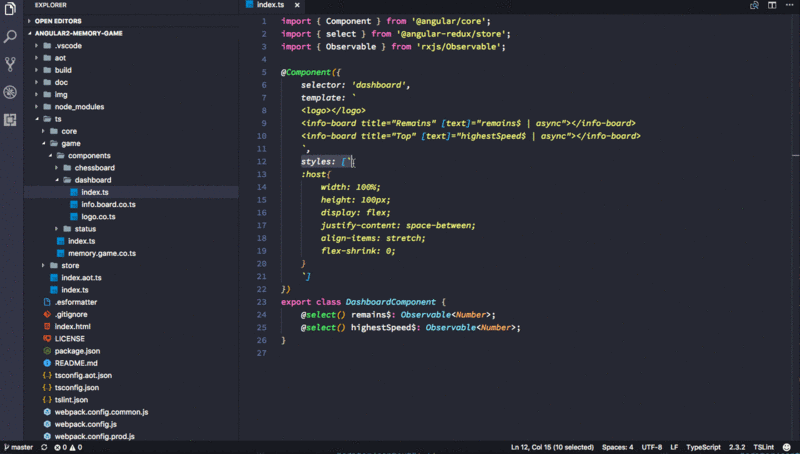Expand the chessboard folder
This screenshot has height=454, width=800.
pos(94,168)
